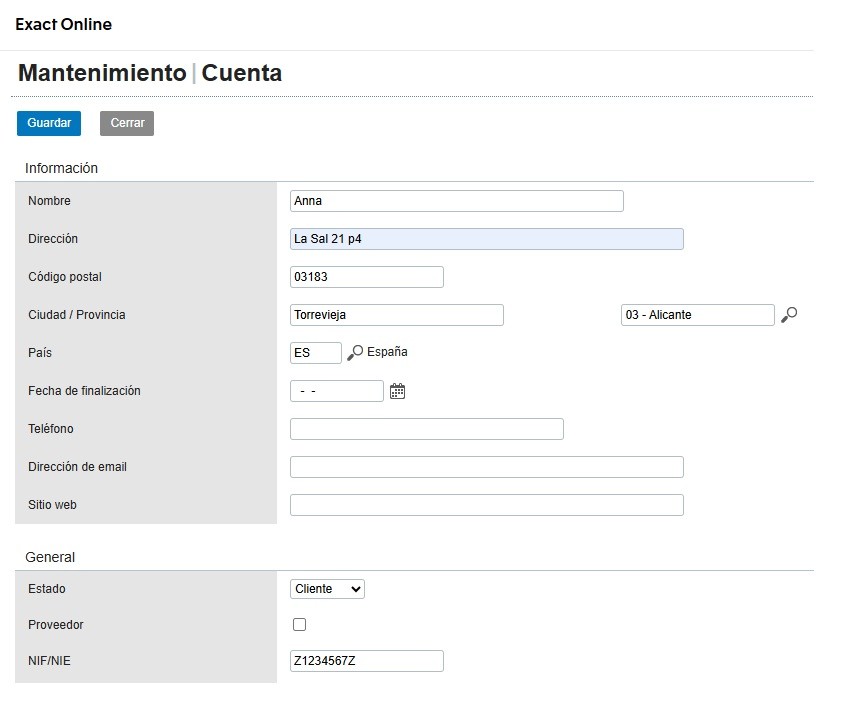Select the Sitio web input field
Image resolution: width=855 pixels, height=717 pixels.
(x=486, y=505)
